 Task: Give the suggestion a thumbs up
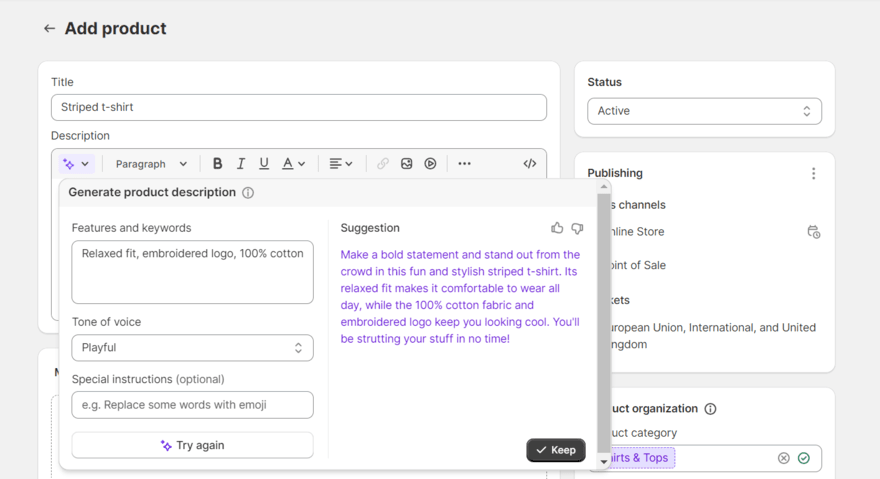pyautogui.click(x=557, y=228)
